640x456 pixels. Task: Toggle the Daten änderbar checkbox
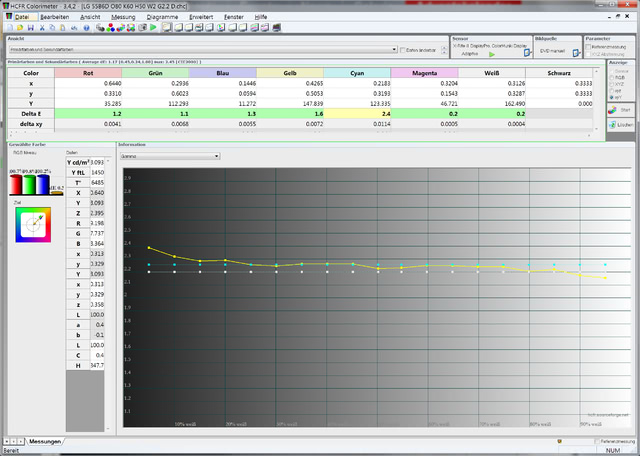click(x=402, y=50)
